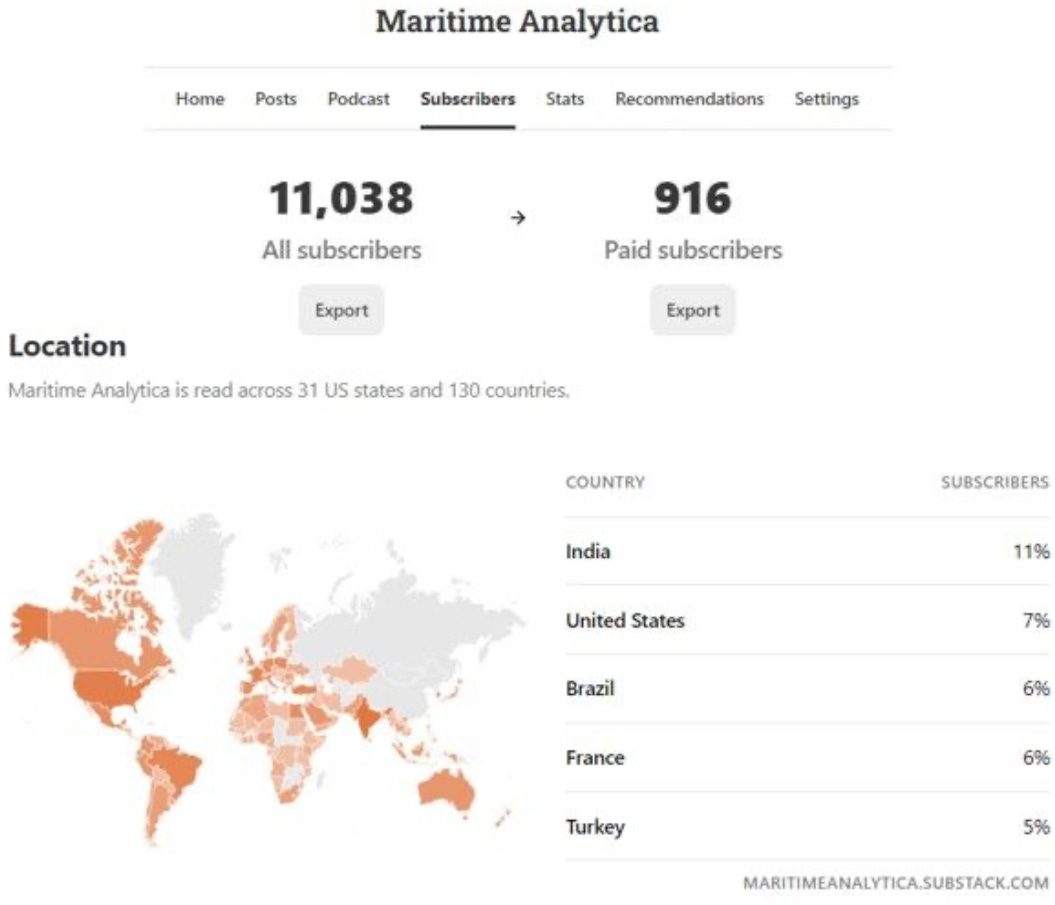Click Brazil on the world map
Screen dimensions: 1055x905
point(177,767)
